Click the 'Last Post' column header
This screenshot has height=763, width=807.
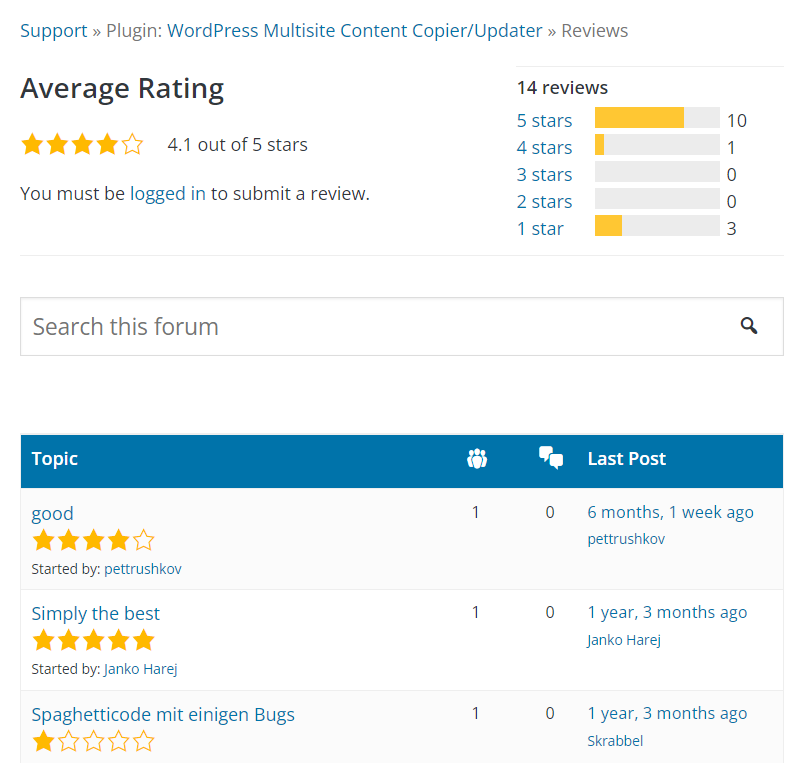[626, 458]
